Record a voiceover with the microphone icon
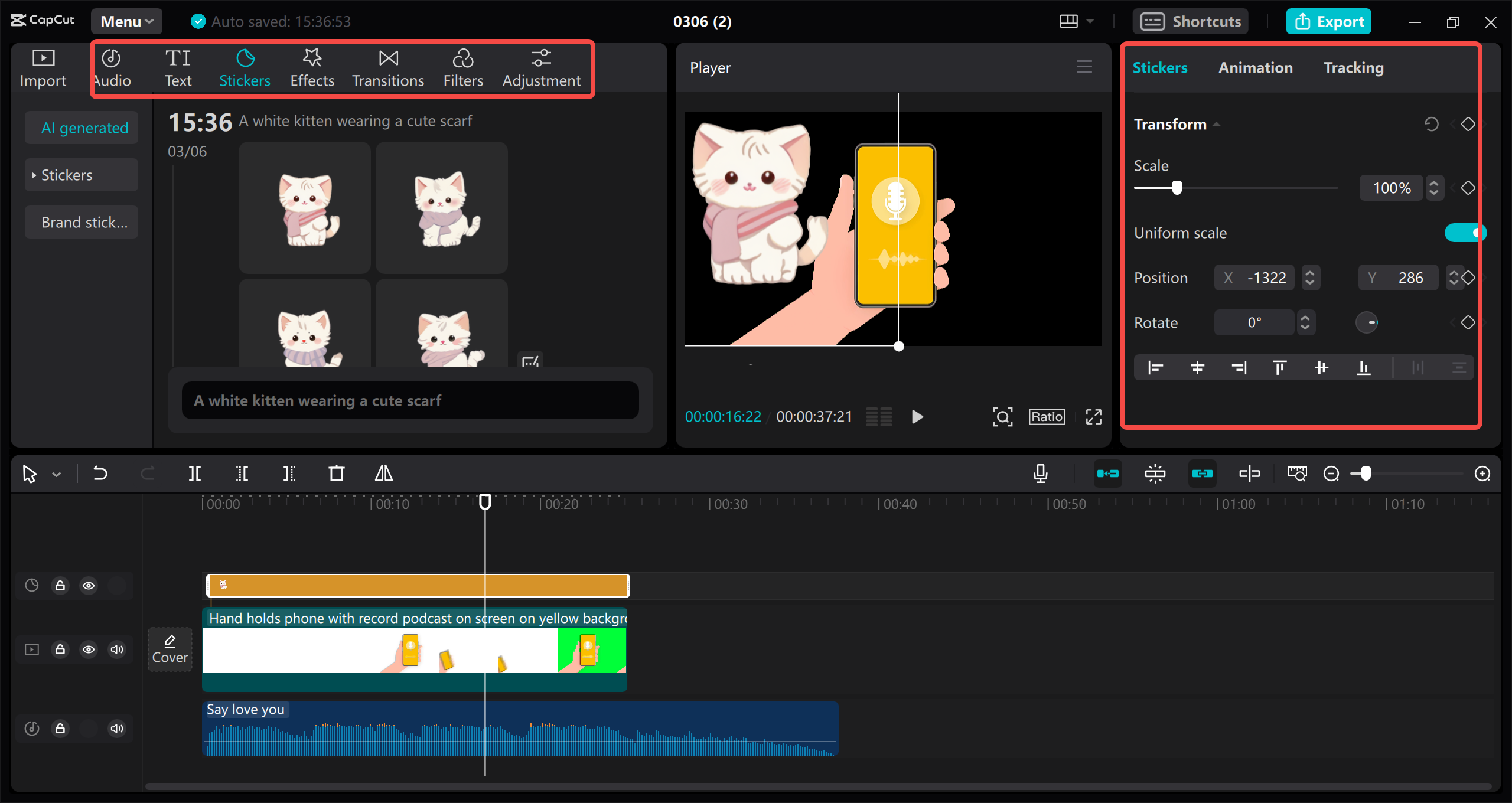Viewport: 1512px width, 803px height. (1041, 473)
